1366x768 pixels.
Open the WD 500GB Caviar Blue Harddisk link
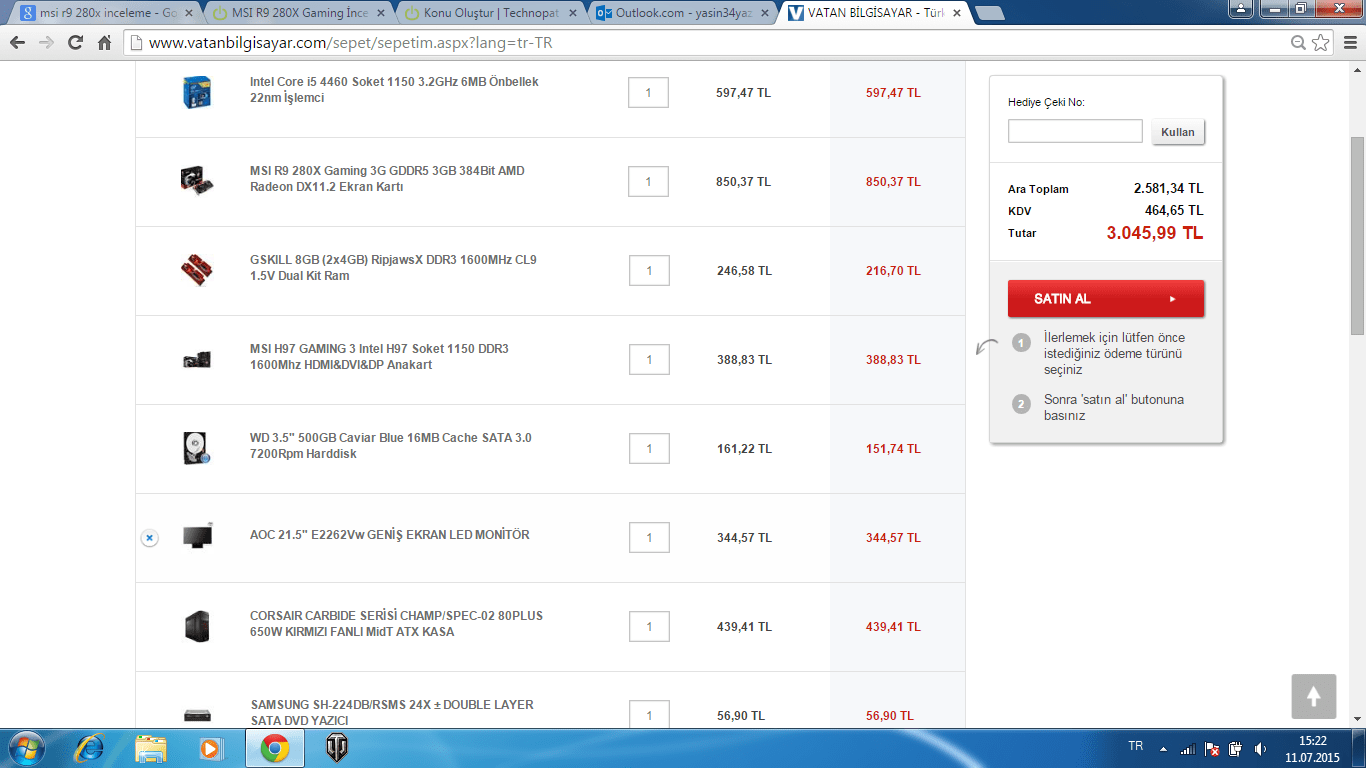tap(391, 446)
